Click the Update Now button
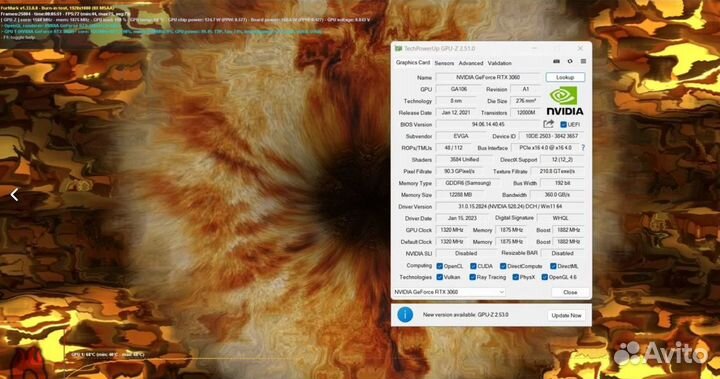 (x=566, y=315)
